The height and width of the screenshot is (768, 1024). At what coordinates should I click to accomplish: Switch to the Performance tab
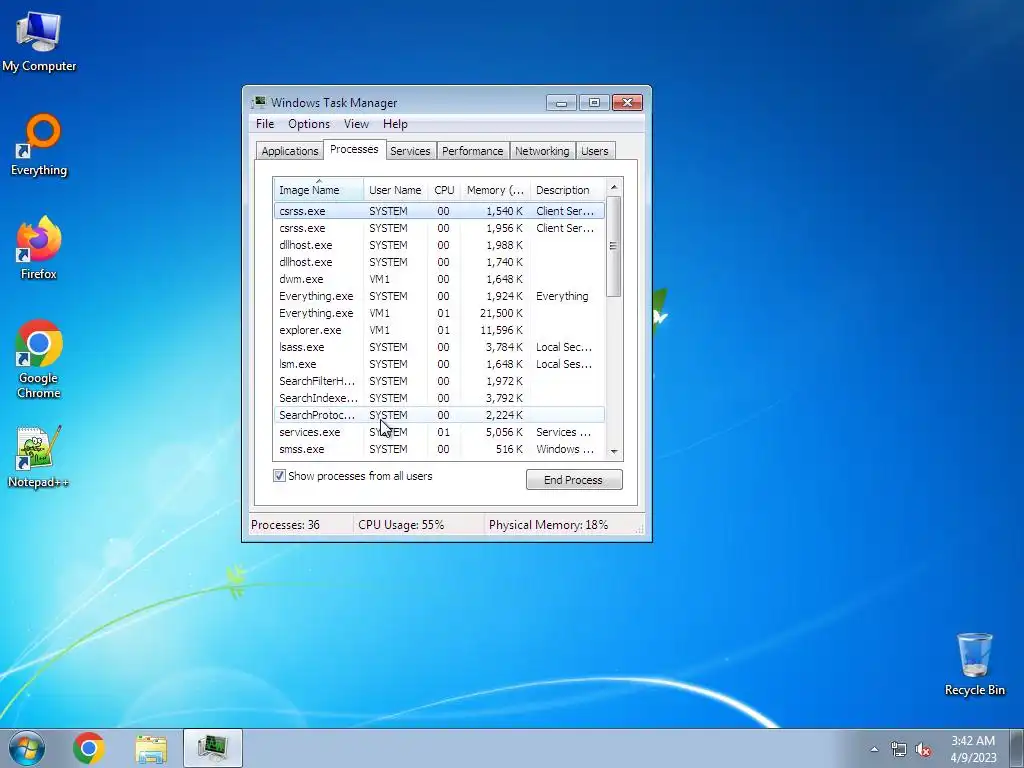(x=472, y=151)
